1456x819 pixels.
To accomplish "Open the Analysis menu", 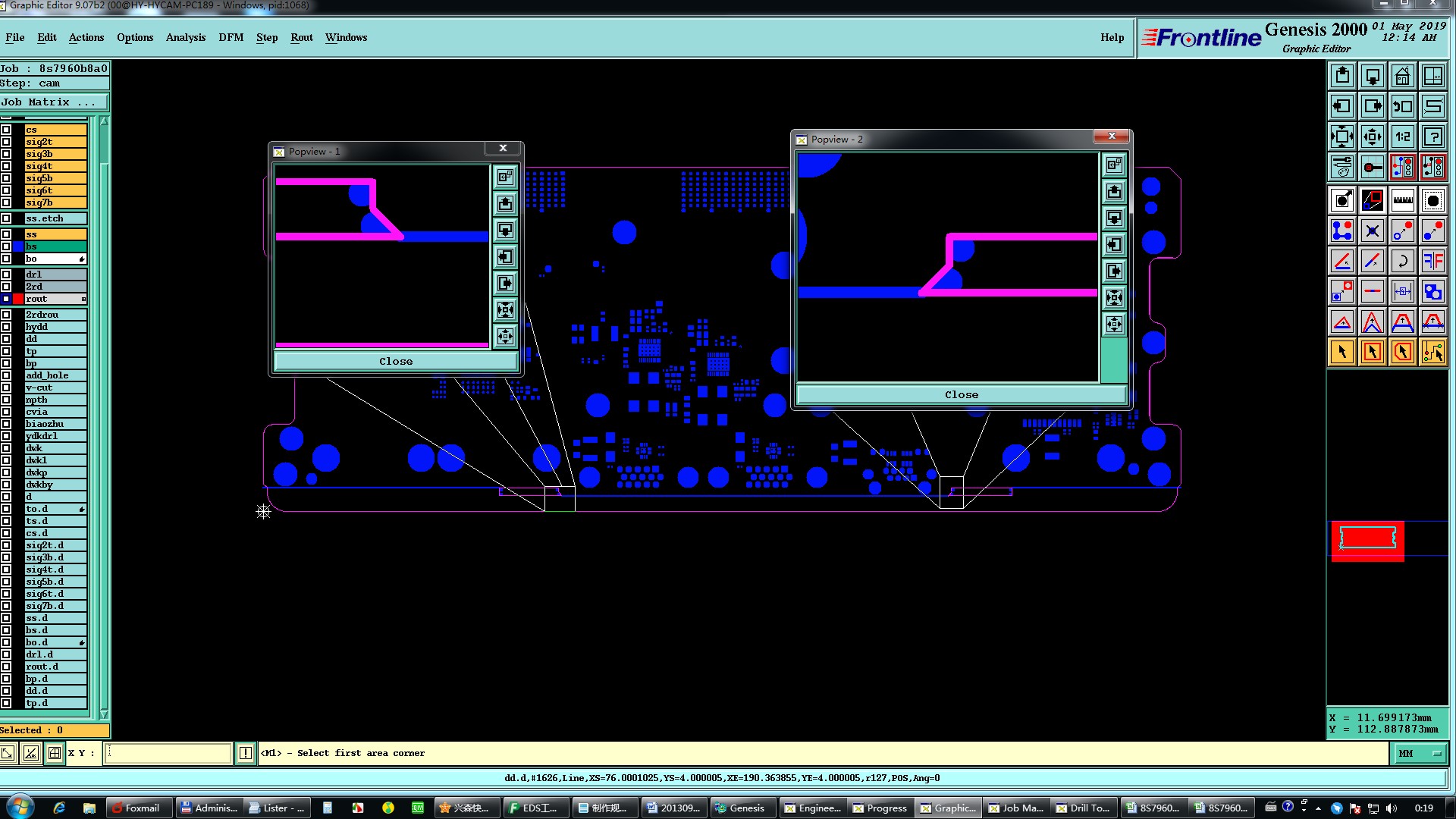I will pyautogui.click(x=186, y=37).
